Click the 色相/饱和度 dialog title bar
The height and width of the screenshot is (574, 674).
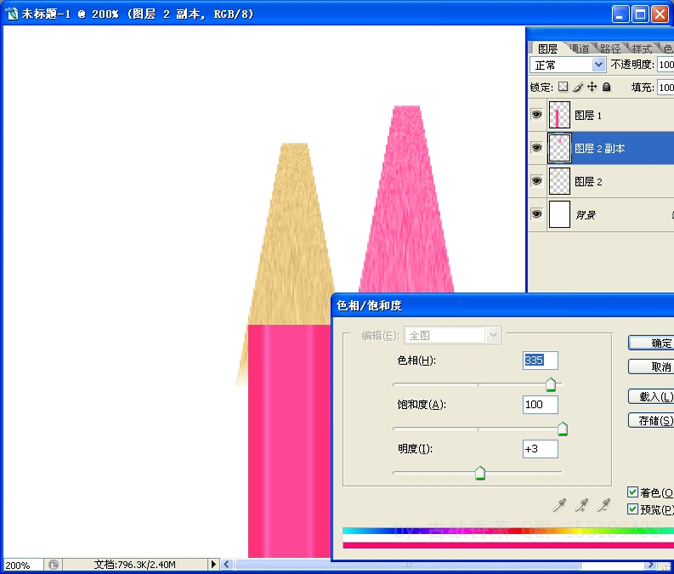click(x=503, y=305)
